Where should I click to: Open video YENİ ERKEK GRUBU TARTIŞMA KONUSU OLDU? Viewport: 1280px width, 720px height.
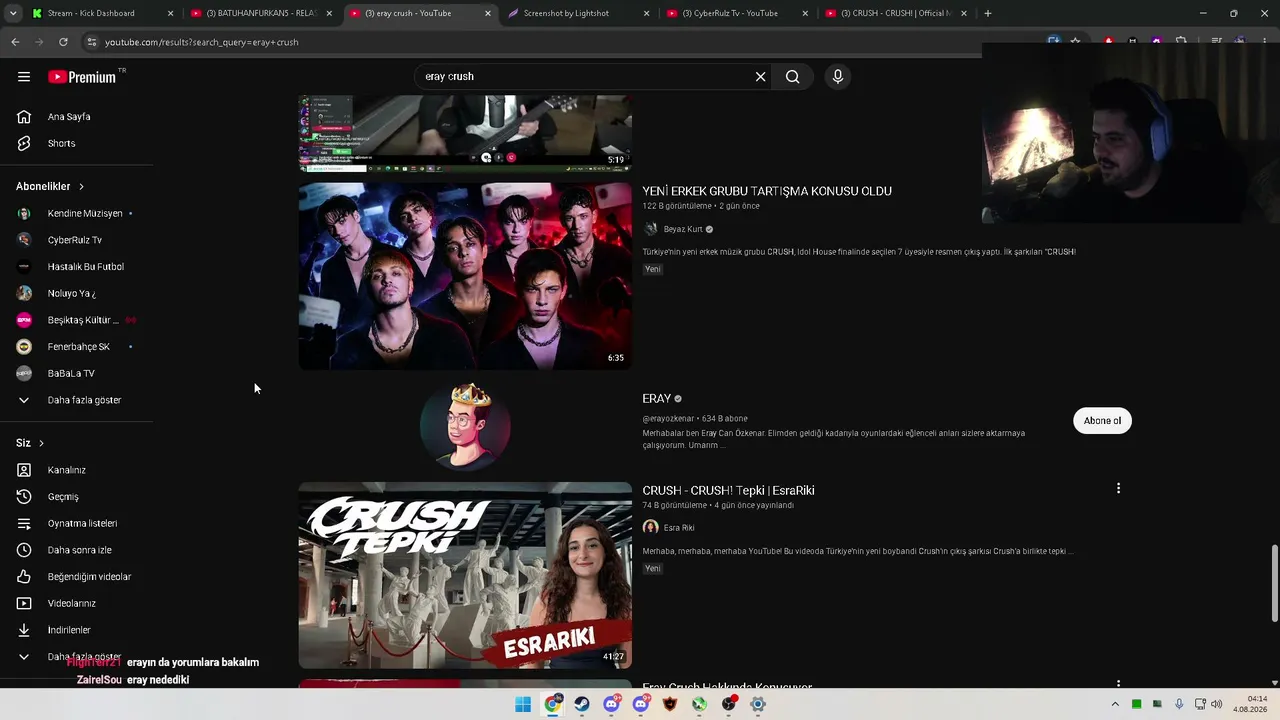tap(767, 191)
